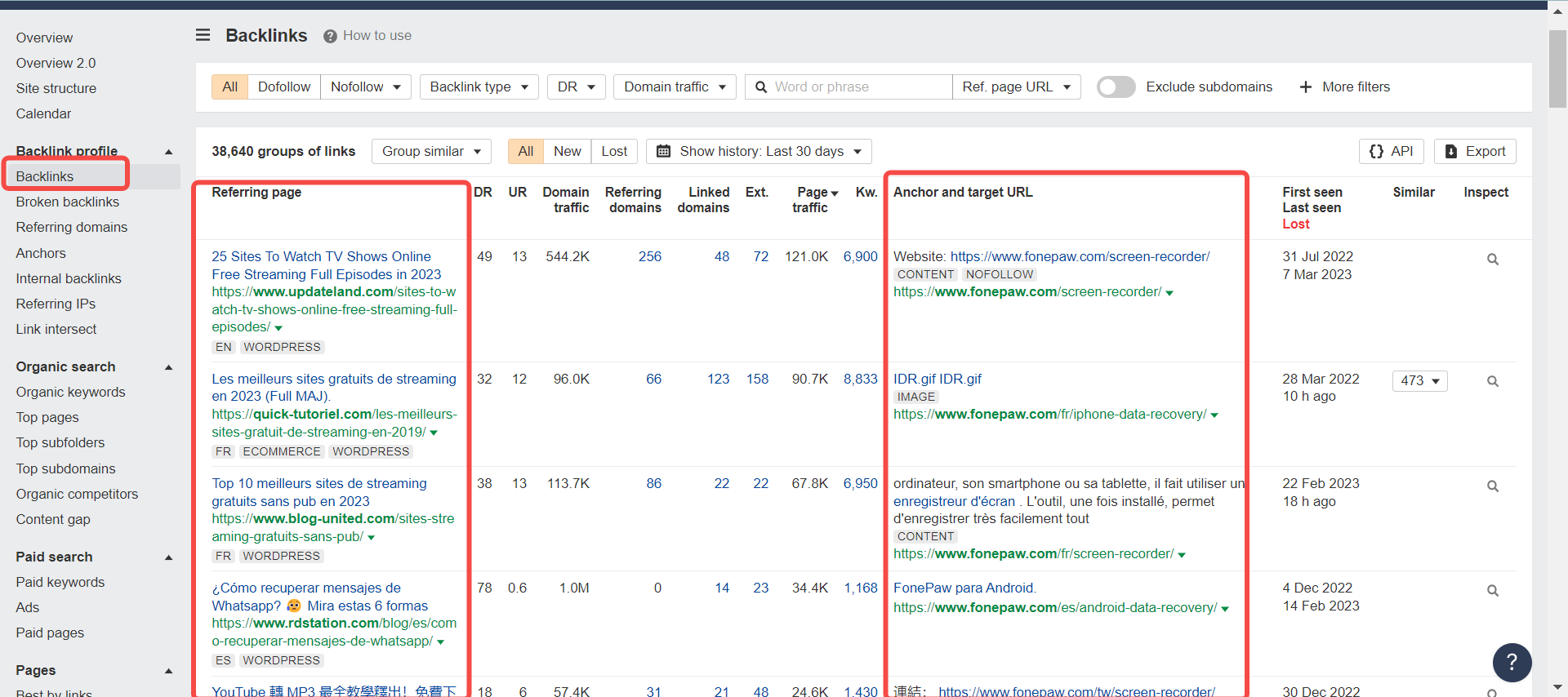The width and height of the screenshot is (1568, 697).
Task: Inspect the rdstation.com backlink row
Action: pos(1492,591)
